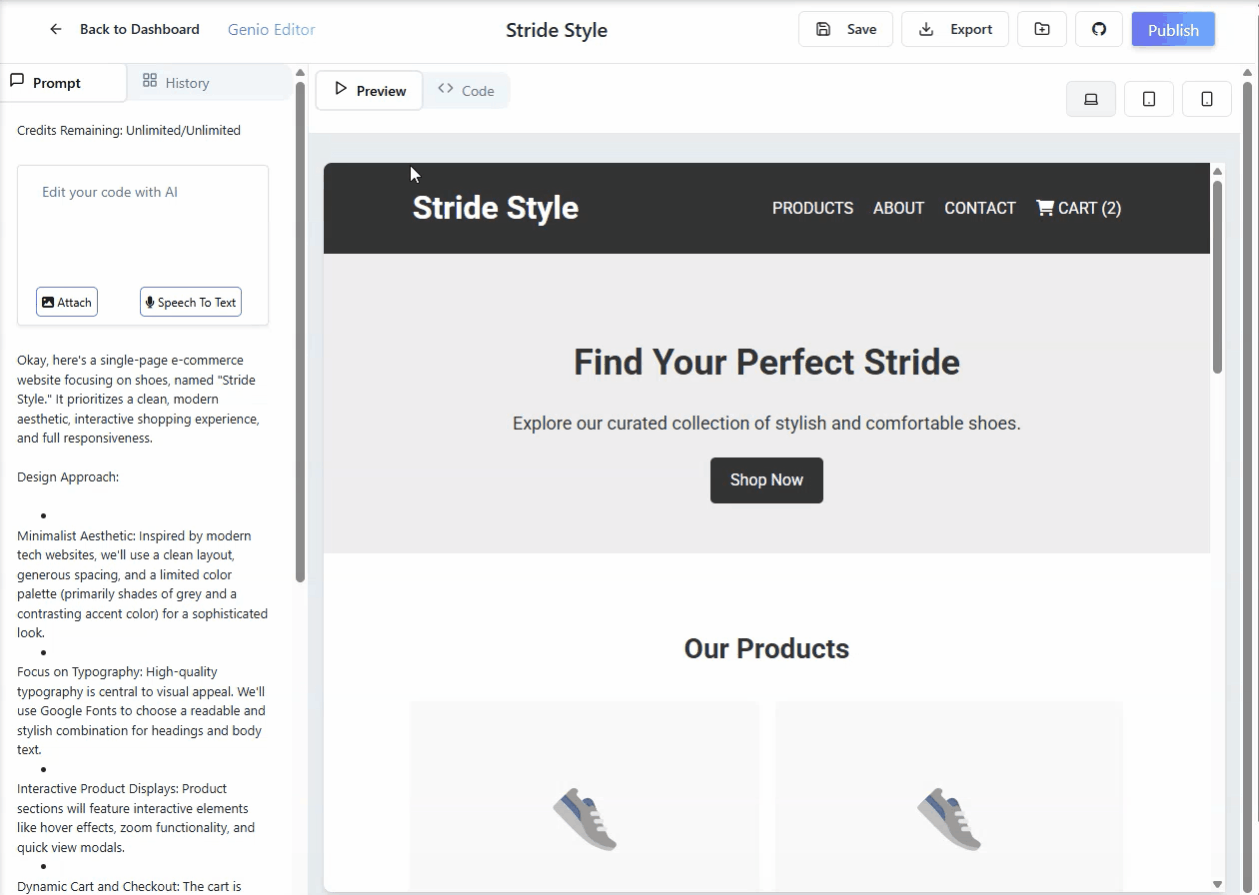
Task: Click the second product shoe image
Action: (x=949, y=819)
